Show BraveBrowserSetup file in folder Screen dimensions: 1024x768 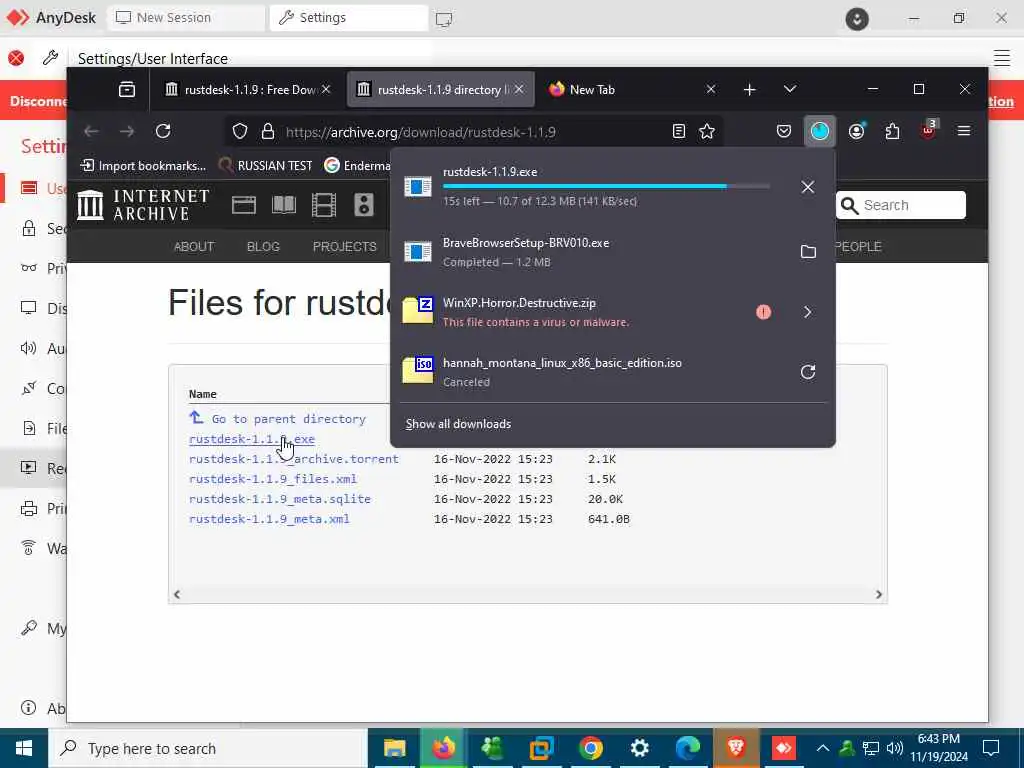808,251
